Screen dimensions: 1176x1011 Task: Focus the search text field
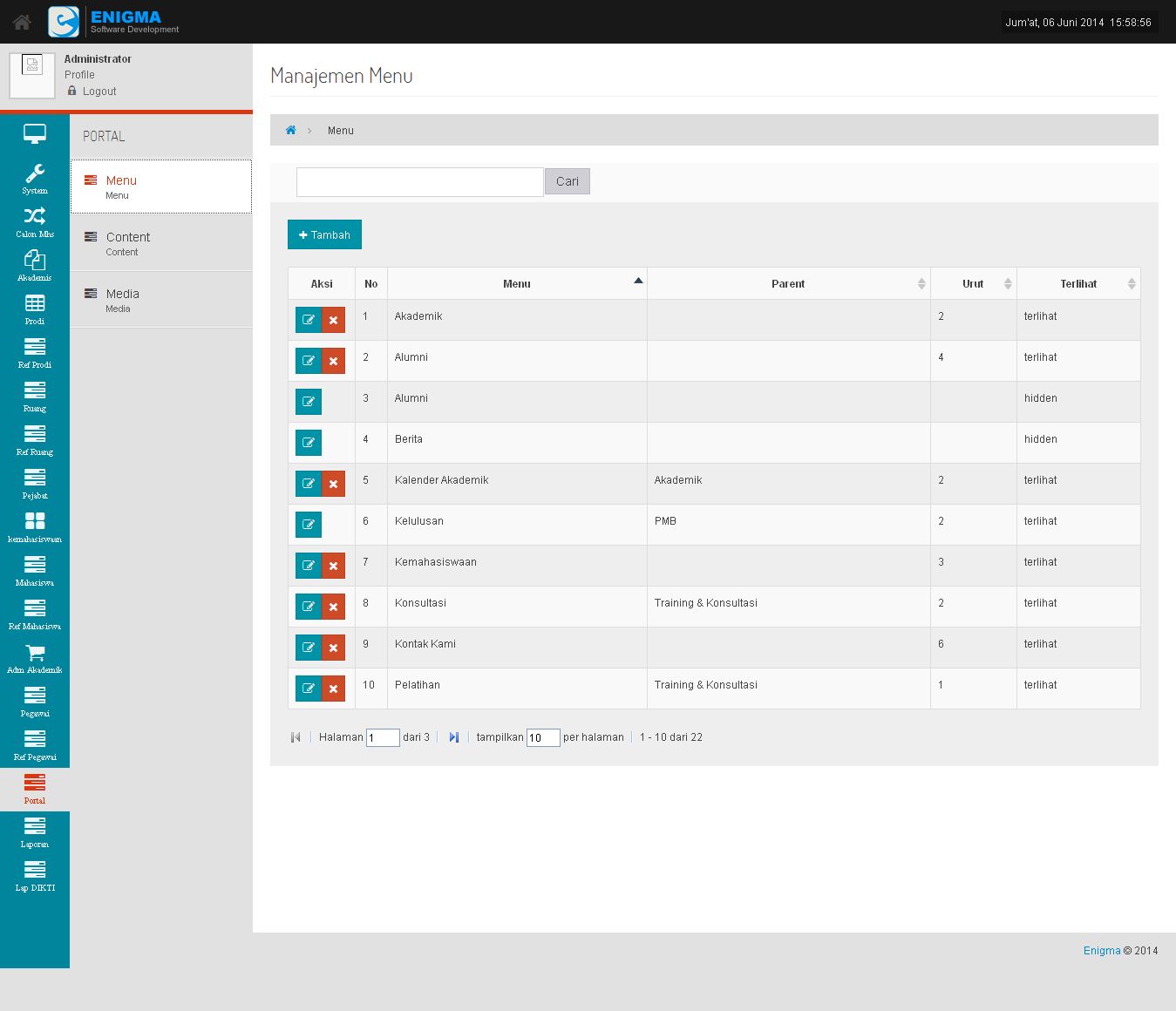tap(419, 182)
